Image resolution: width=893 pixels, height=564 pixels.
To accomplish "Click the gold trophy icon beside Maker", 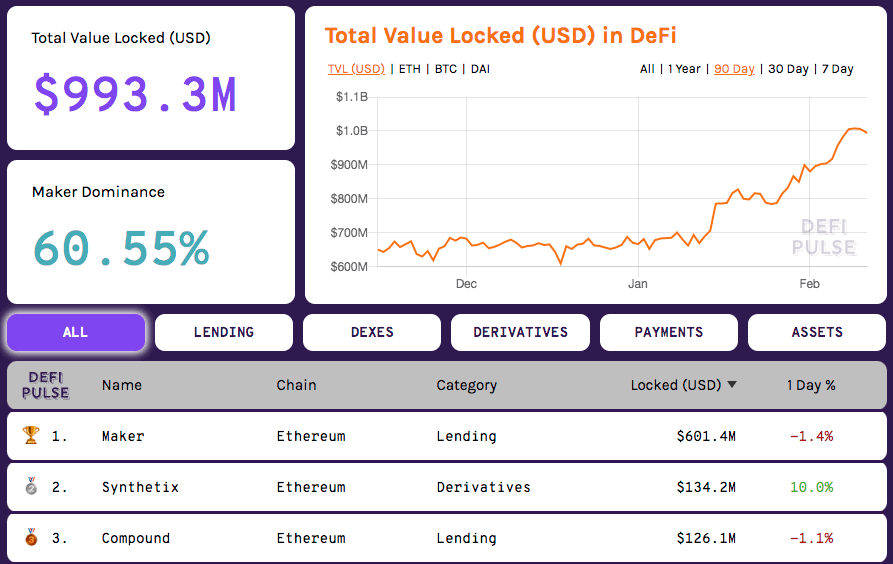I will point(30,436).
